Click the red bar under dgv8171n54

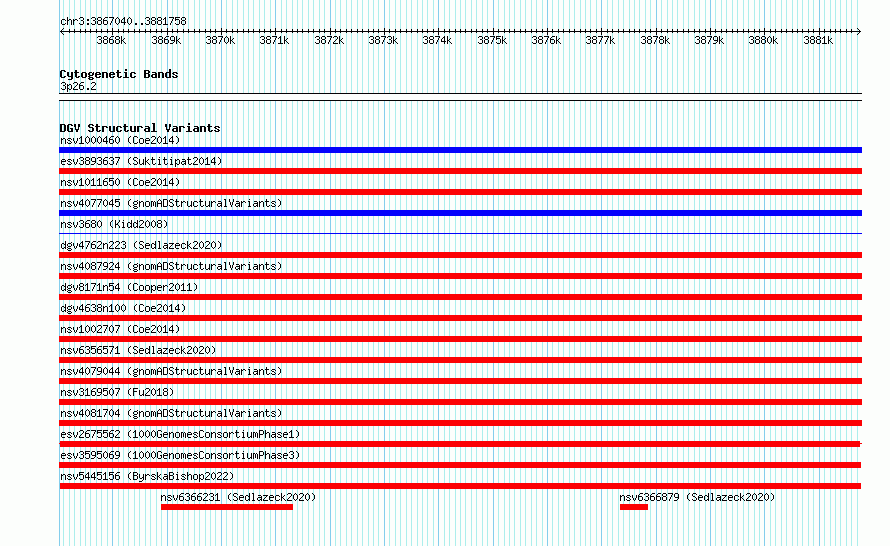(460, 297)
